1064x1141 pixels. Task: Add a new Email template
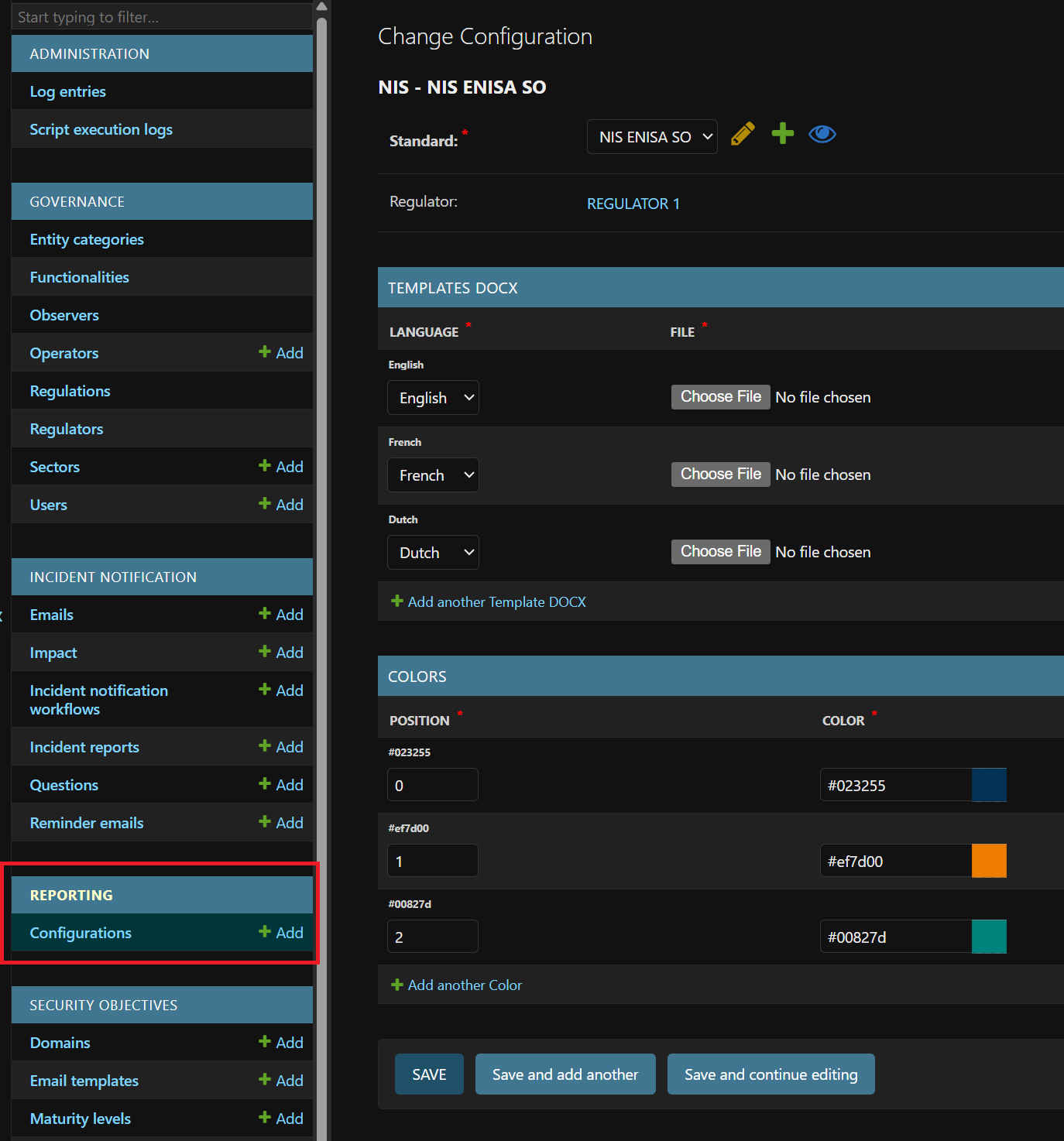tap(281, 1081)
